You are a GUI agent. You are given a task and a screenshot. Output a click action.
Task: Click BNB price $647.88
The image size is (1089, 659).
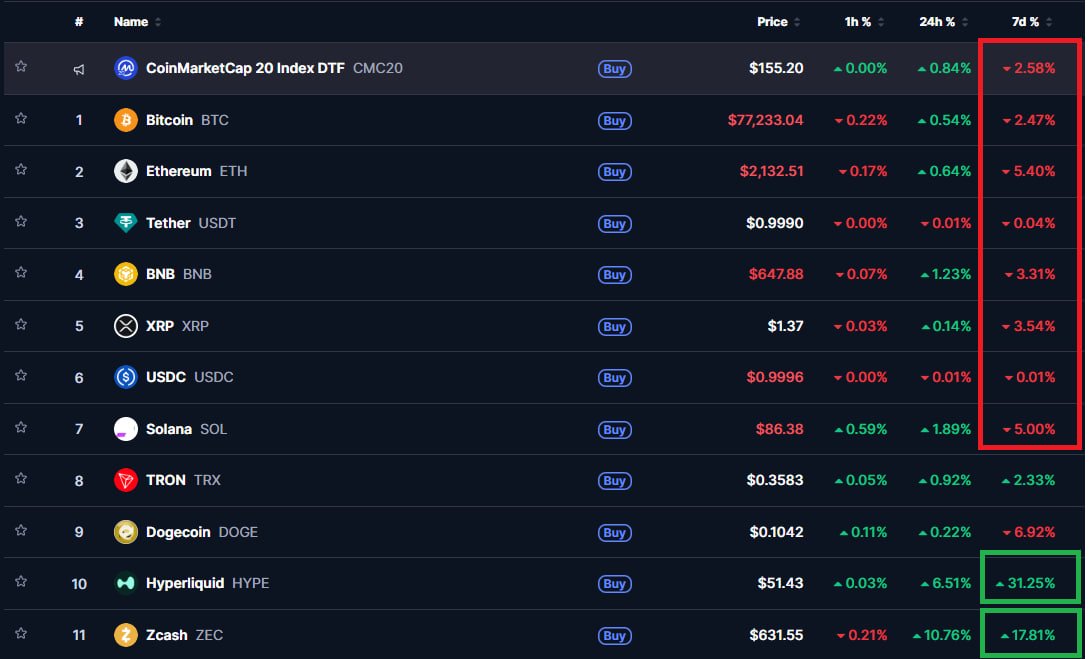(x=776, y=274)
